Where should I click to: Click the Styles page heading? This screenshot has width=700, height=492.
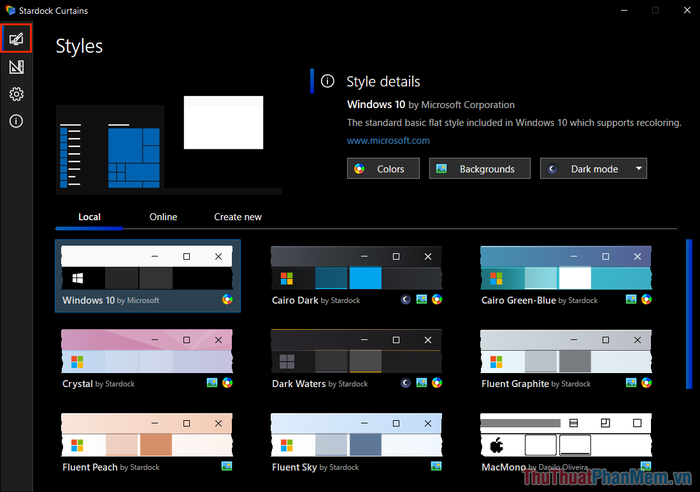coord(79,46)
